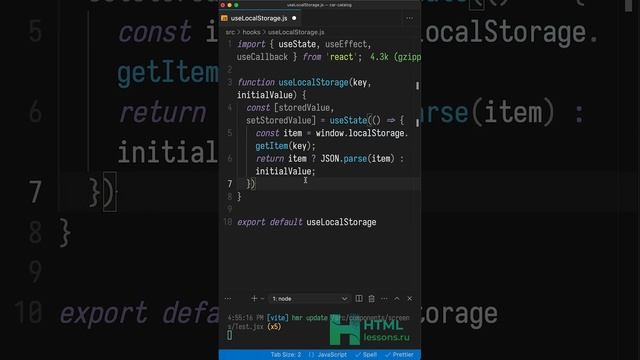Click 'setStoredValue' in the editor

[278, 120]
